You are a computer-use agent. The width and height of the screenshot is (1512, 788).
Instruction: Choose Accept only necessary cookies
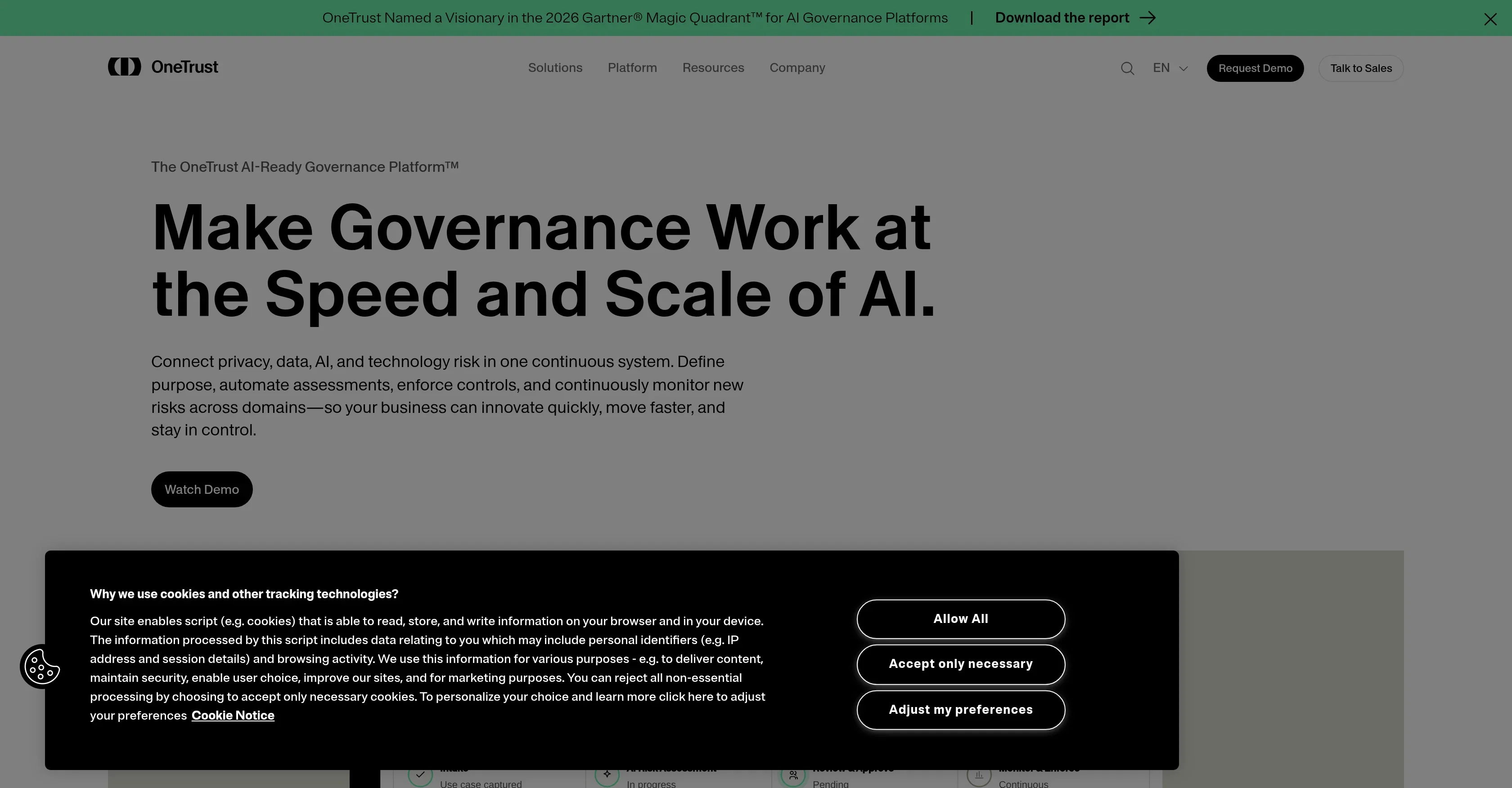961,664
